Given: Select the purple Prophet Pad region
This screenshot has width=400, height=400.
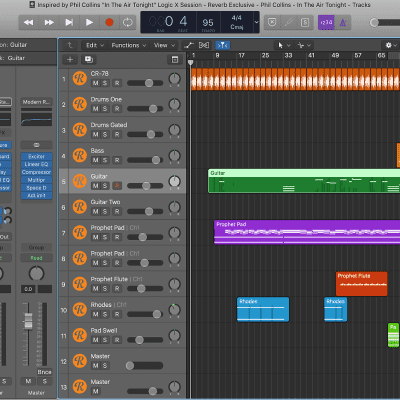Looking at the screenshot, I should tap(307, 232).
